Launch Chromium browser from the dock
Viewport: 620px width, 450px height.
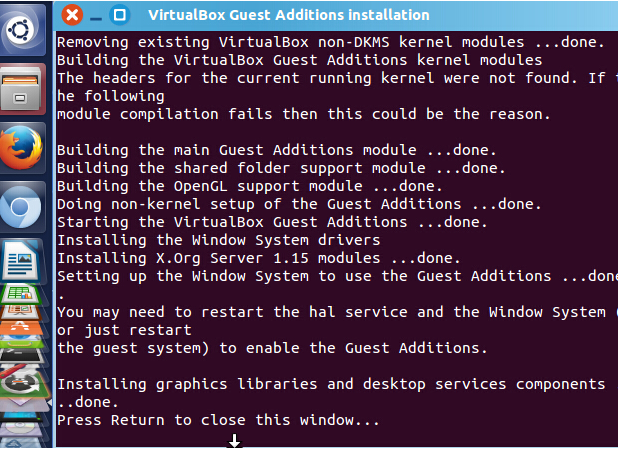[x=21, y=207]
